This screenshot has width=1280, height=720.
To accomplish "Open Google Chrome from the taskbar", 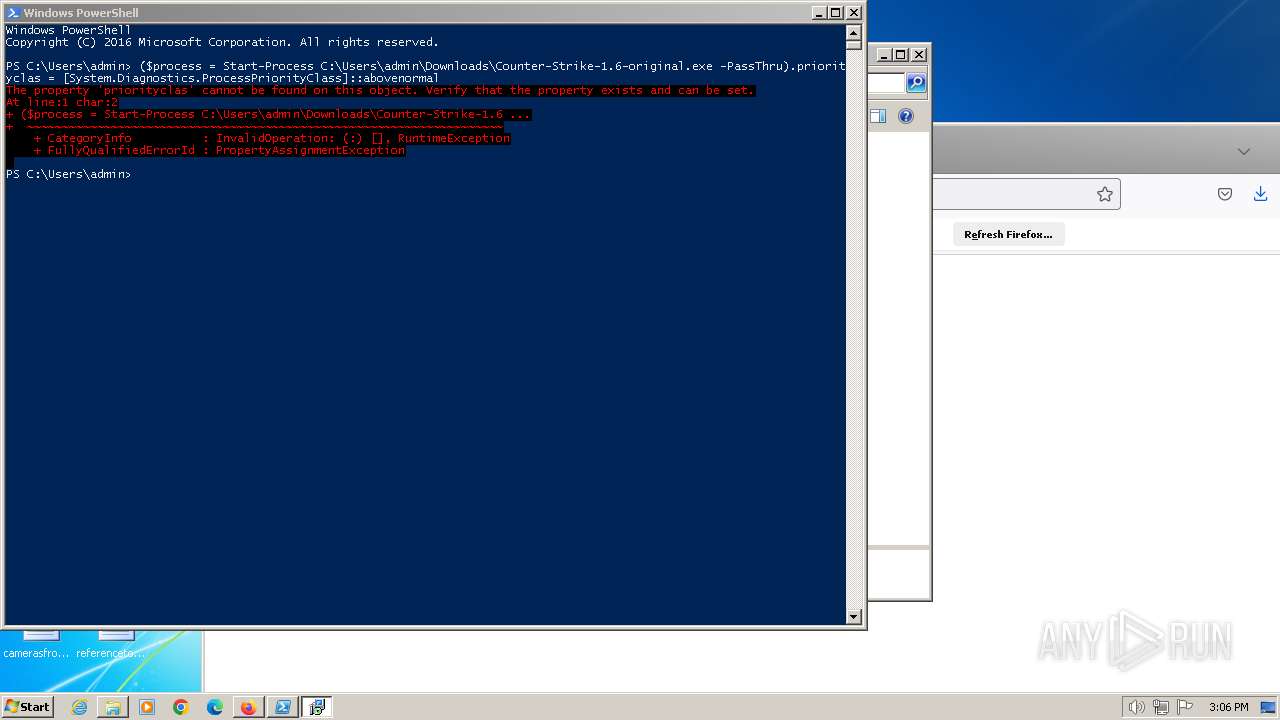I will [181, 707].
